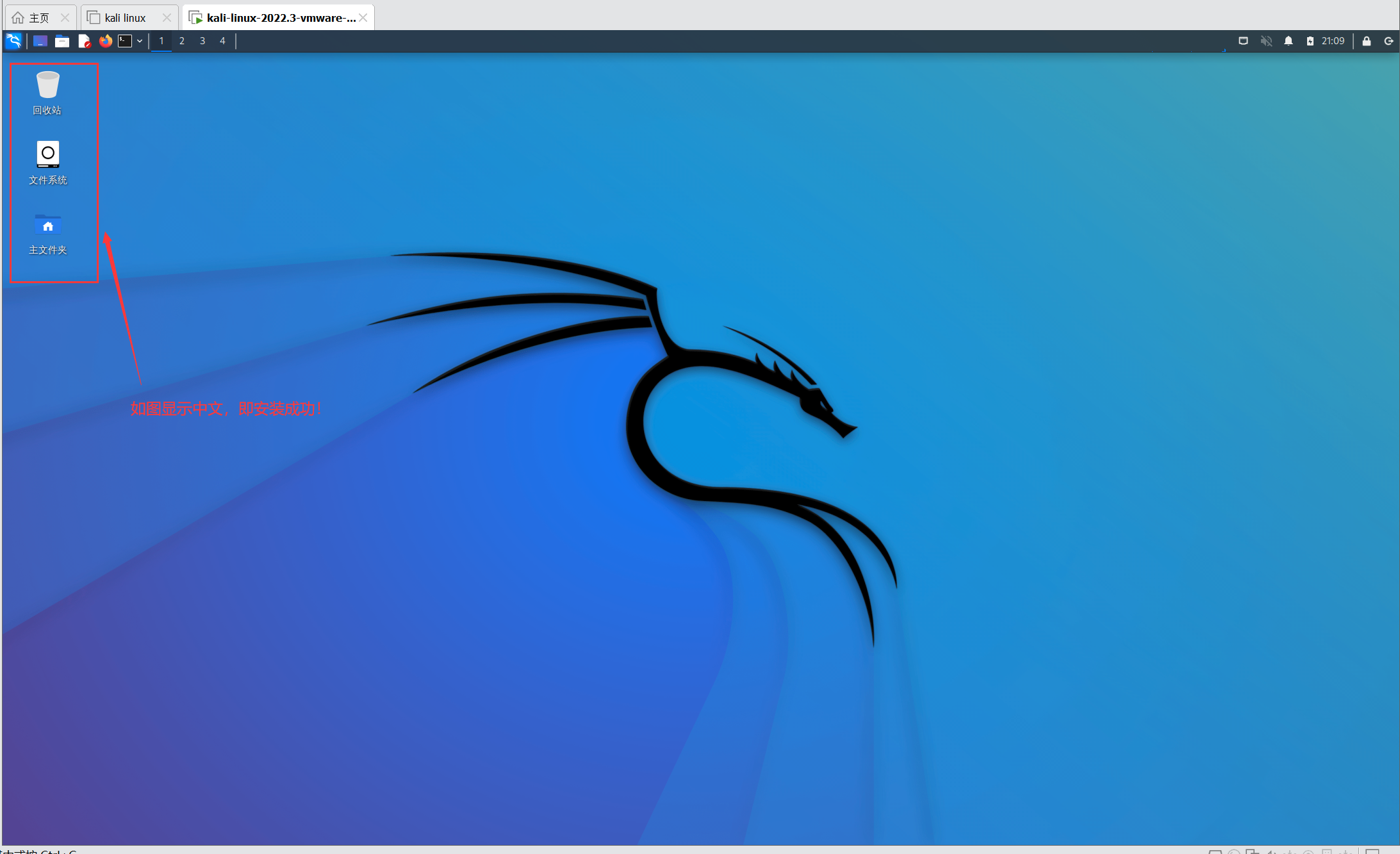This screenshot has width=1400, height=854.
Task: Launch the text editor panel icon
Action: coord(84,41)
